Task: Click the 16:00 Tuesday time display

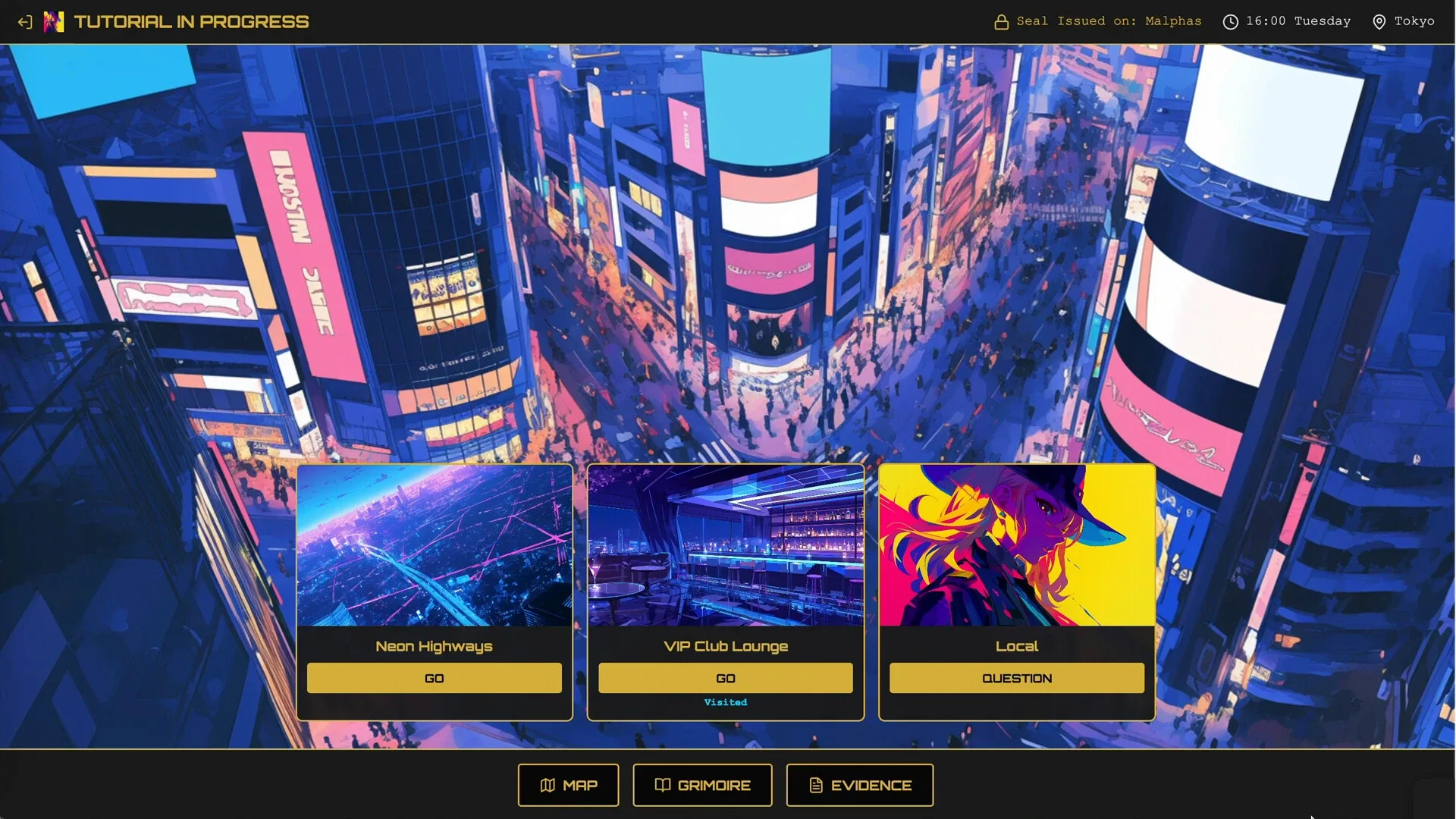Action: pos(1298,21)
